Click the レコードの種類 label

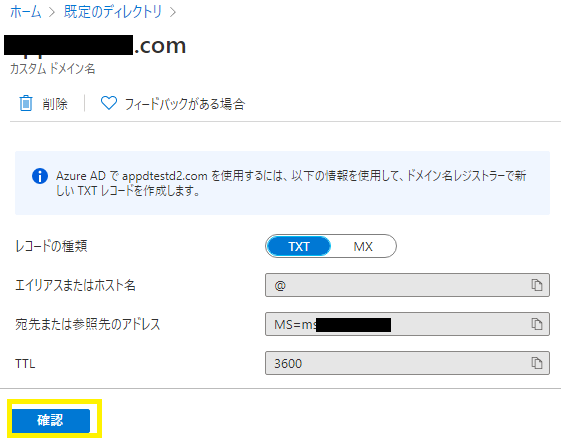click(51, 246)
